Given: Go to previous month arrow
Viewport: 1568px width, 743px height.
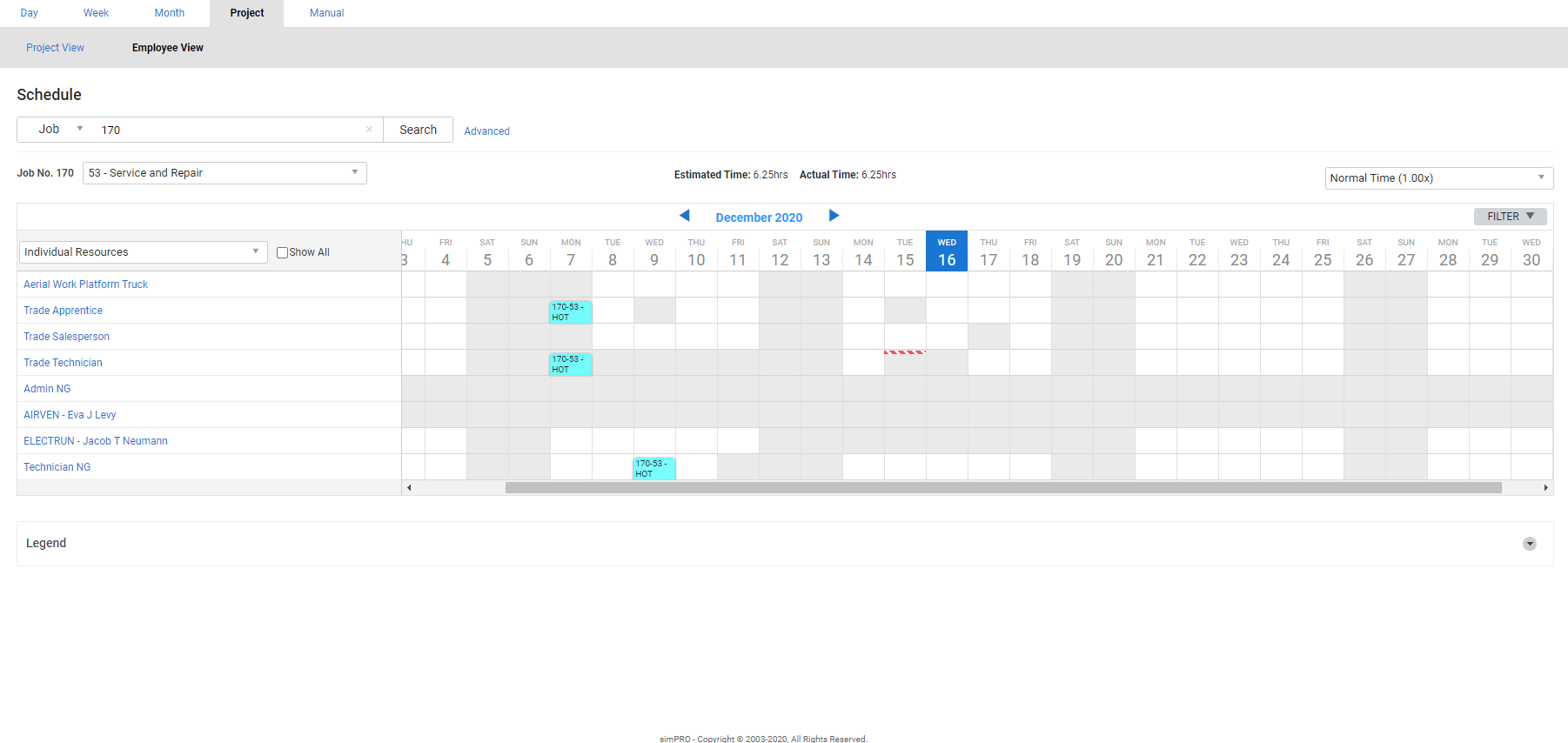Looking at the screenshot, I should (x=685, y=216).
